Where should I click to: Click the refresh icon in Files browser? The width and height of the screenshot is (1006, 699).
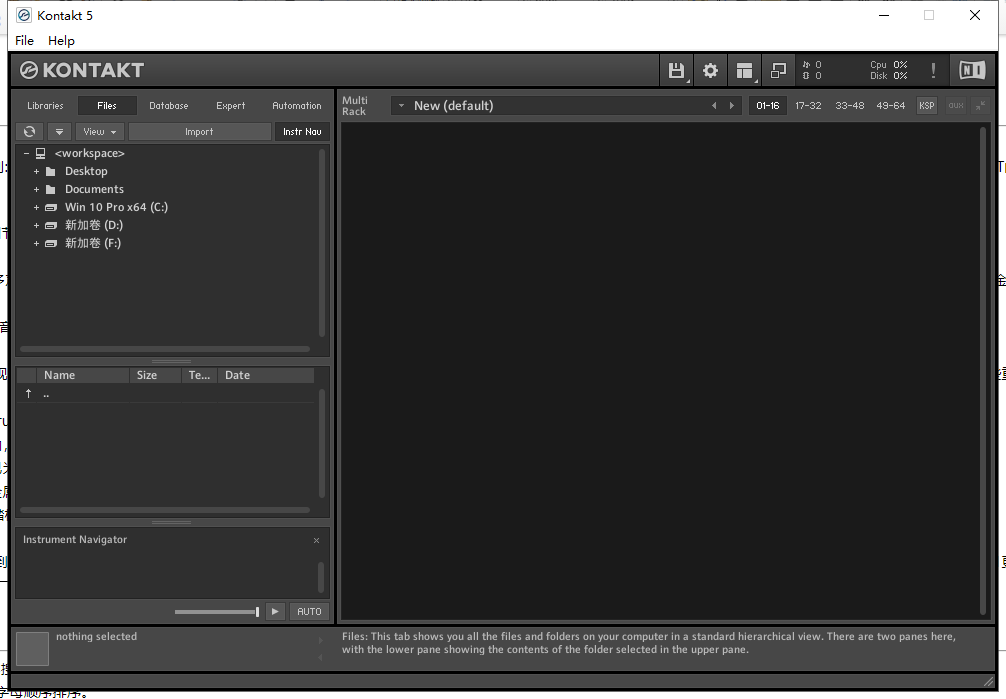[x=30, y=132]
